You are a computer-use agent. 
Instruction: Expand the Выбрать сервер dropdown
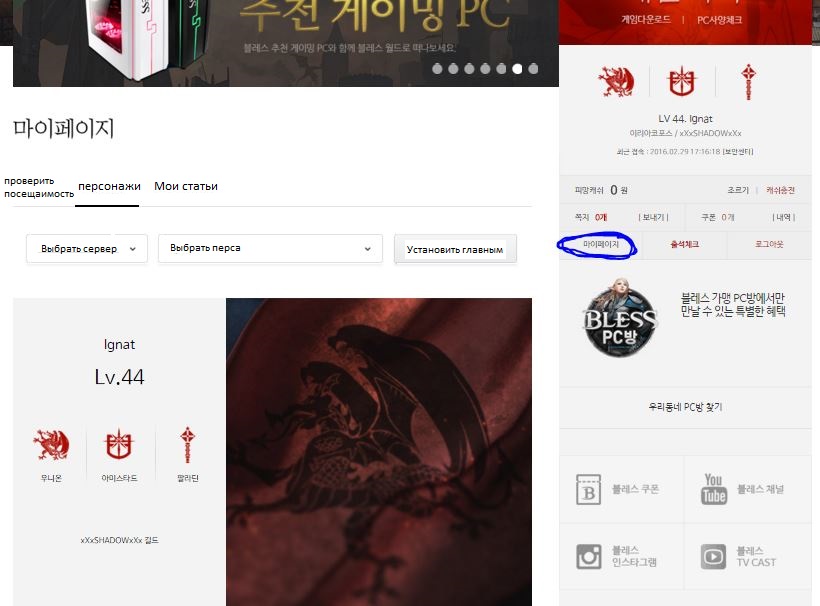coord(87,249)
